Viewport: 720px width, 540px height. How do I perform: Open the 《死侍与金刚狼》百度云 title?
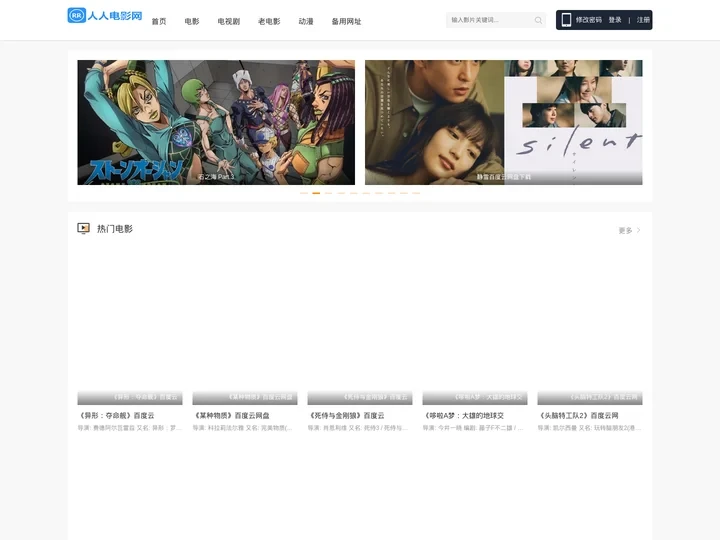346,416
